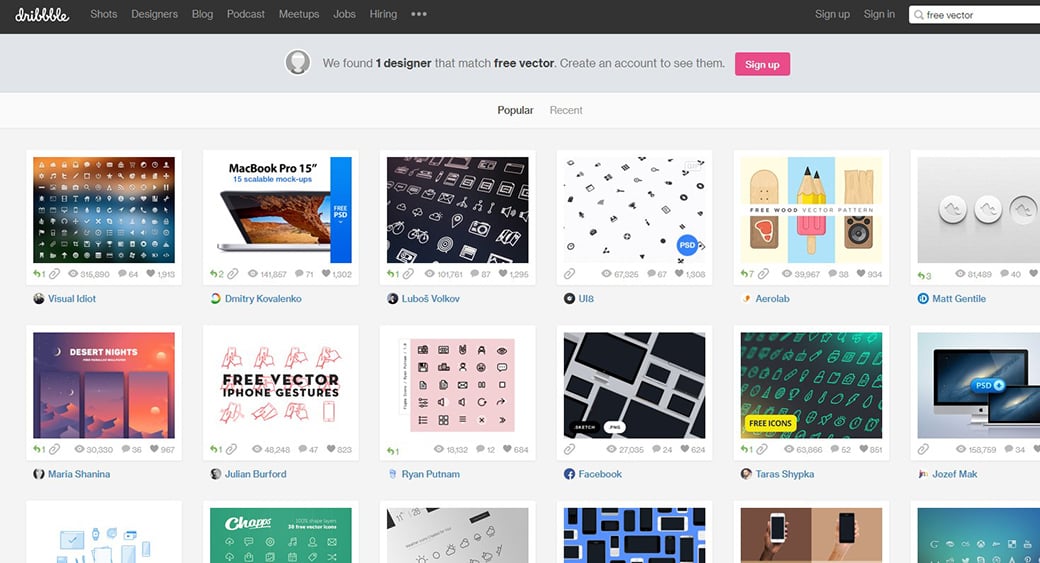Click the magnifier icon in search box

[x=918, y=15]
